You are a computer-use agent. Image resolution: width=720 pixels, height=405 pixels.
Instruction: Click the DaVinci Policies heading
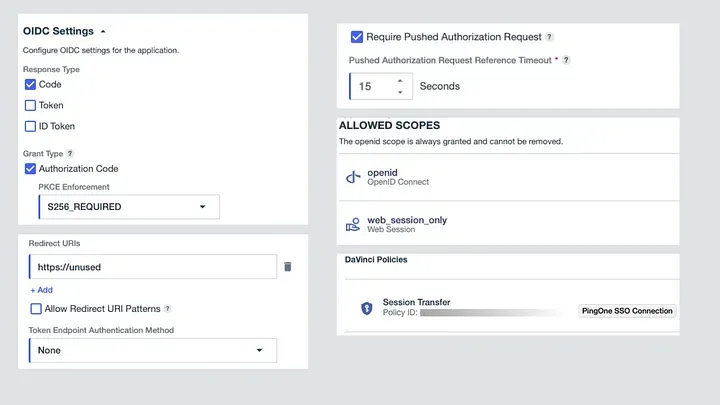[x=376, y=259]
